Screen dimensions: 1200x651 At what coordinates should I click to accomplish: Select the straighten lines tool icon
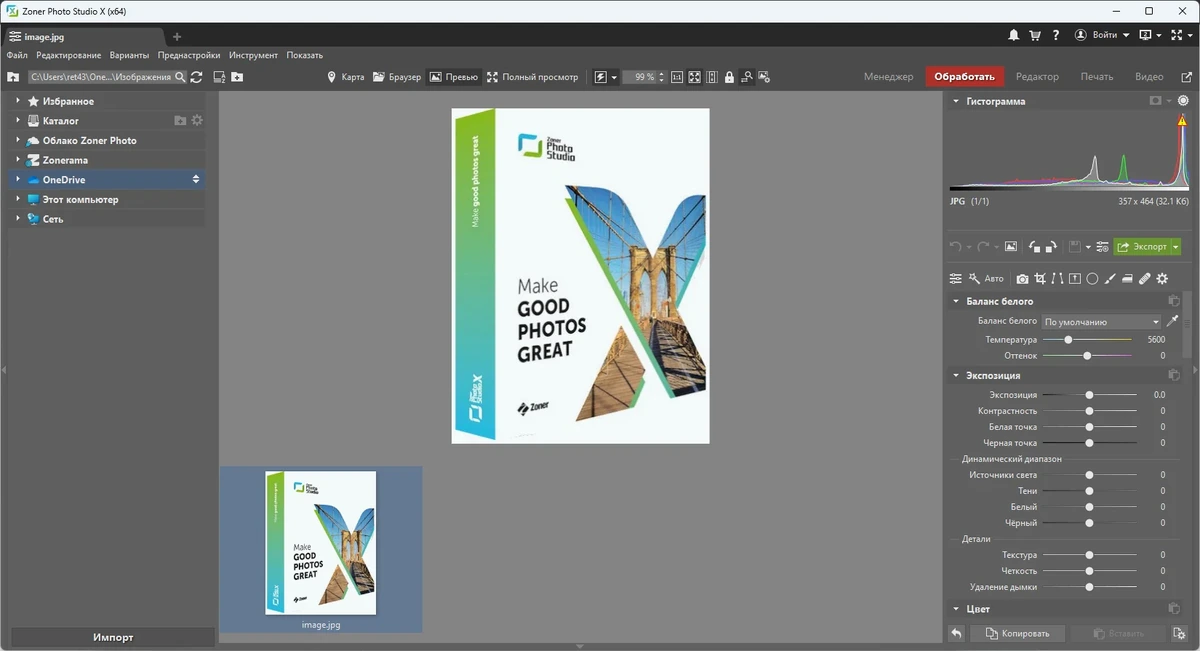pos(1057,279)
